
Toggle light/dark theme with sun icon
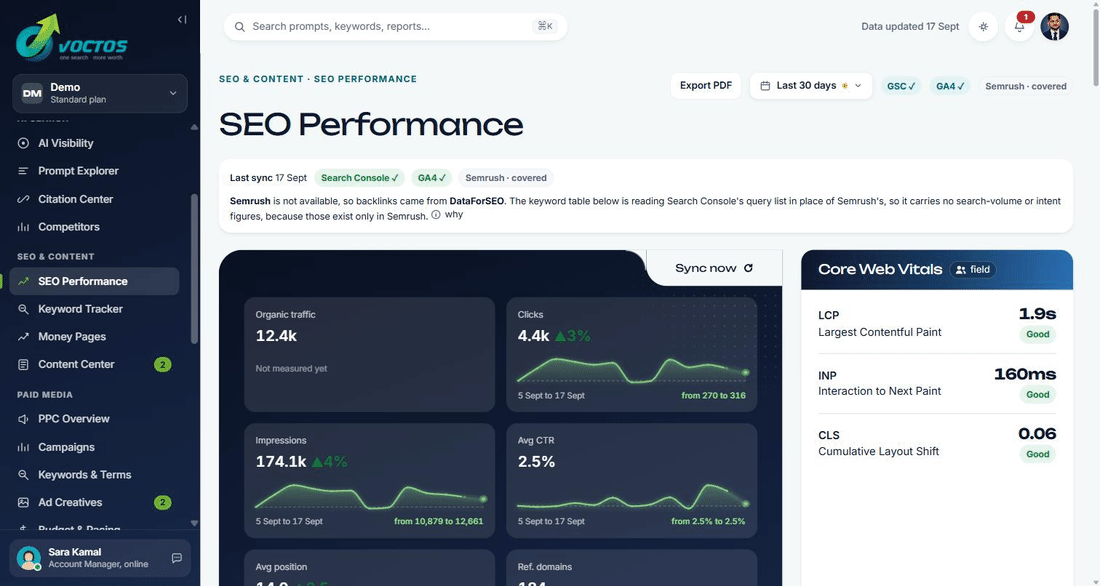click(984, 27)
